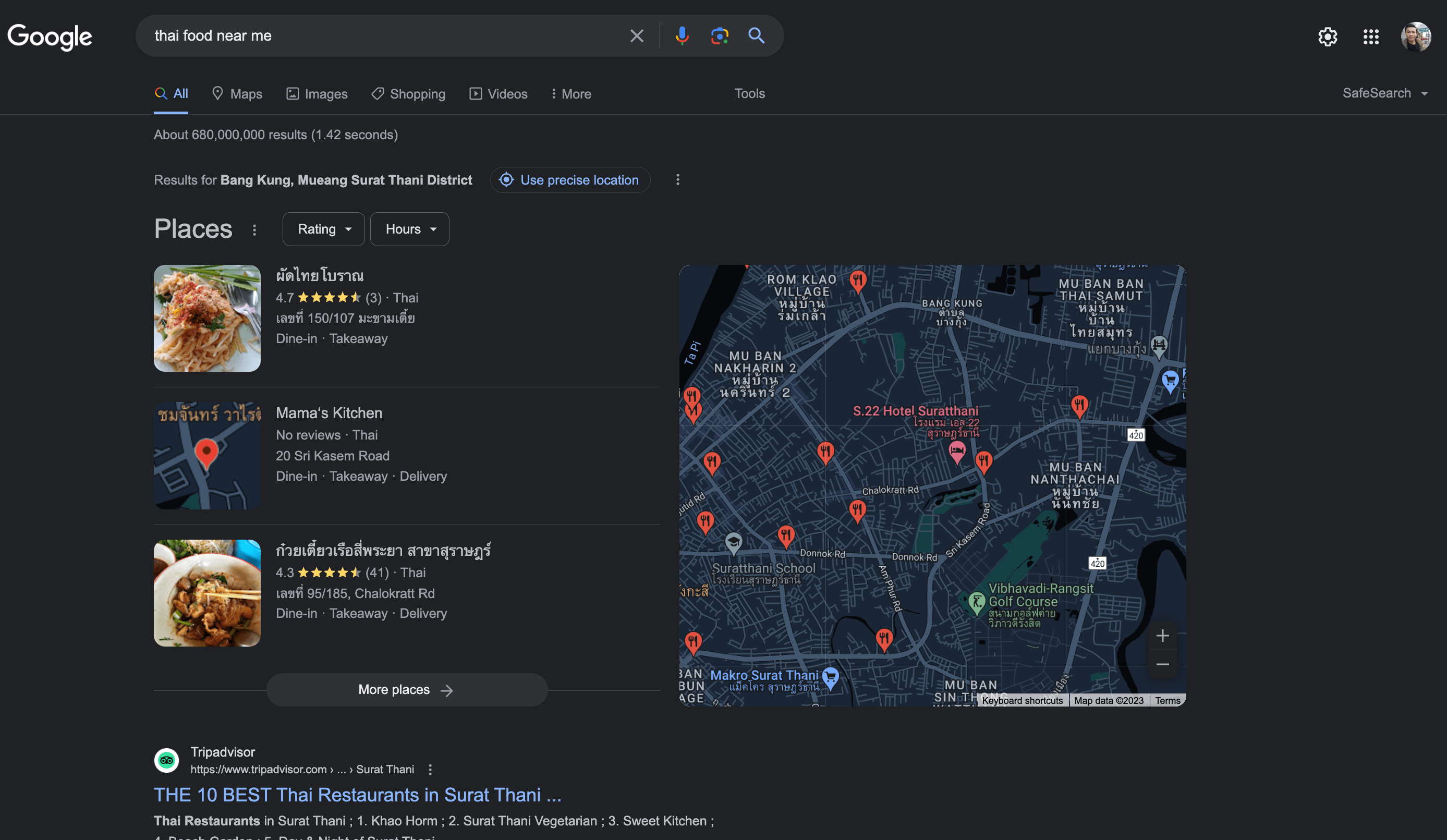Expand the SafeSearch dropdown

(x=1384, y=93)
